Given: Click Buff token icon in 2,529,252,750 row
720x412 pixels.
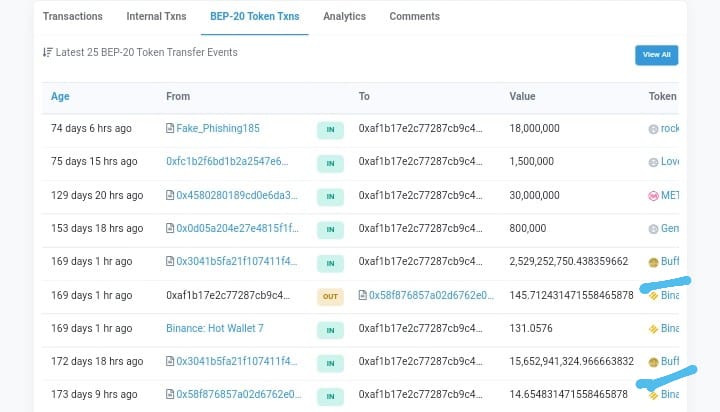Looking at the screenshot, I should (653, 262).
